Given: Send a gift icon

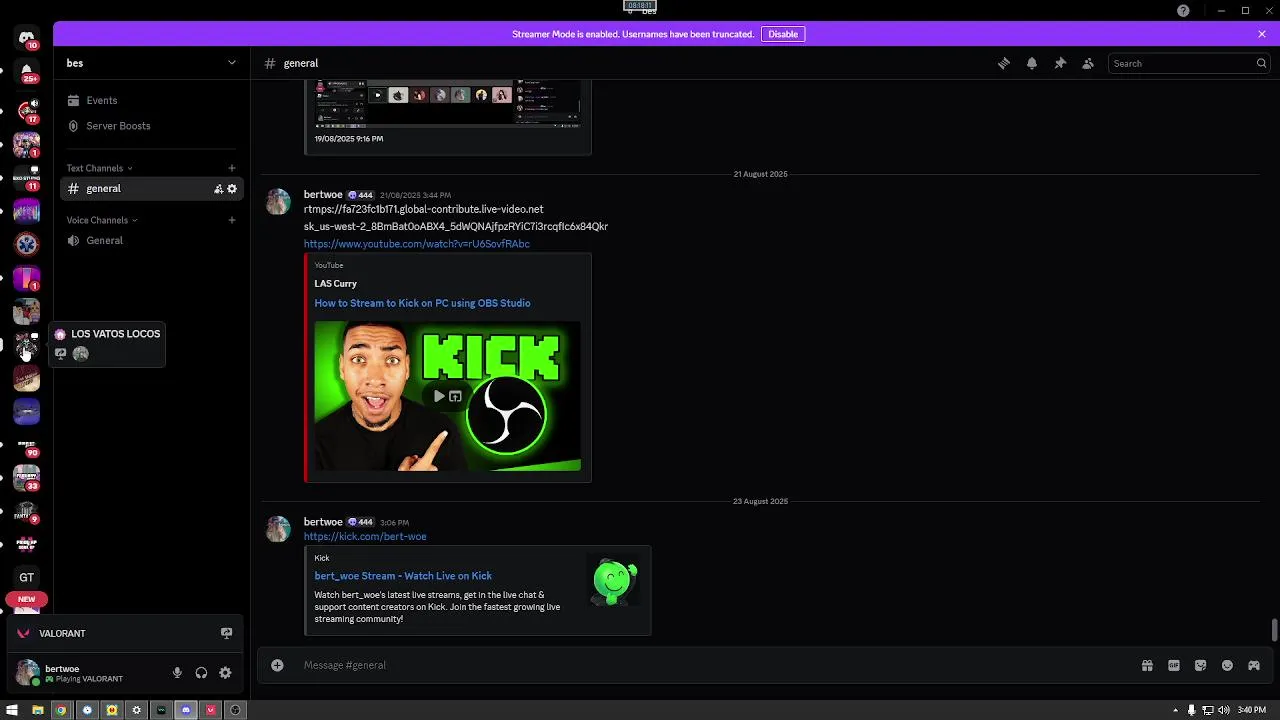Looking at the screenshot, I should pos(1147,665).
